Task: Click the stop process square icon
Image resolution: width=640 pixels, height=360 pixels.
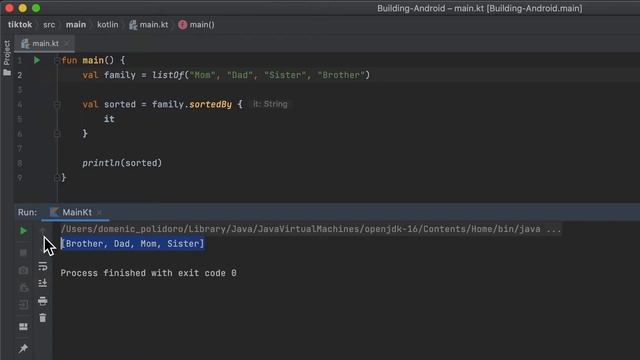Action: pos(23,253)
